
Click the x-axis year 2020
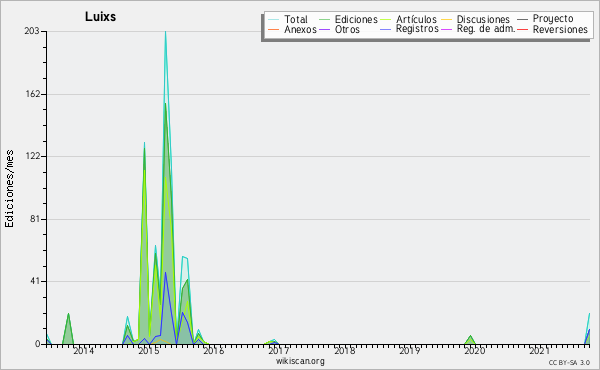coord(474,350)
